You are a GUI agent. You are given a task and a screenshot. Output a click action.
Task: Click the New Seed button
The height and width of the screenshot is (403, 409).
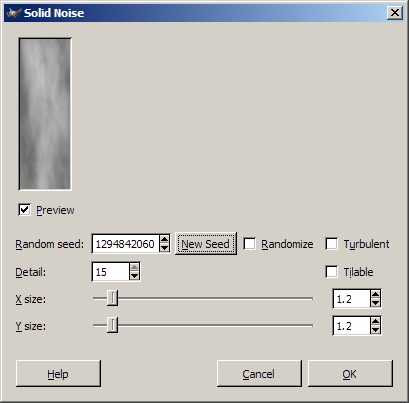click(206, 244)
